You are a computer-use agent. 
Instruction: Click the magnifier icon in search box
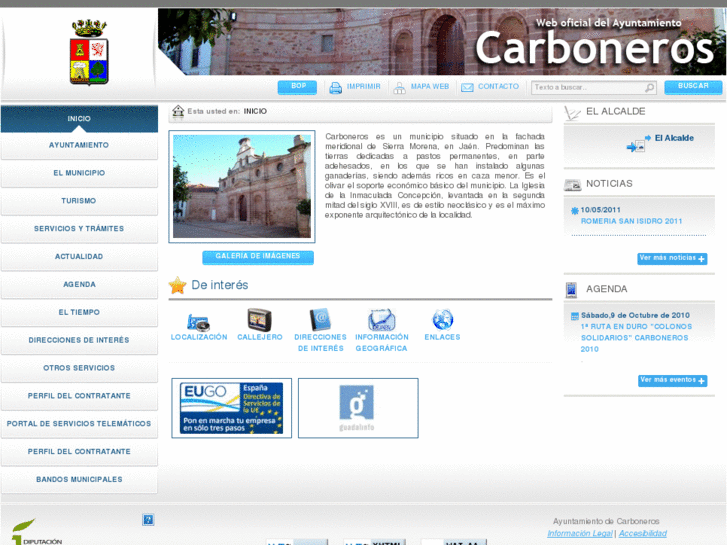[x=650, y=87]
